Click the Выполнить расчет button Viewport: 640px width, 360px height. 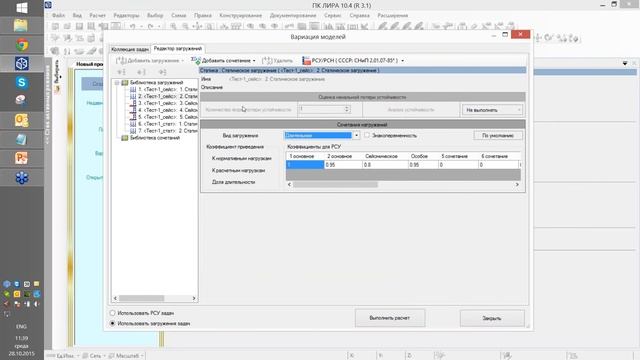390,318
